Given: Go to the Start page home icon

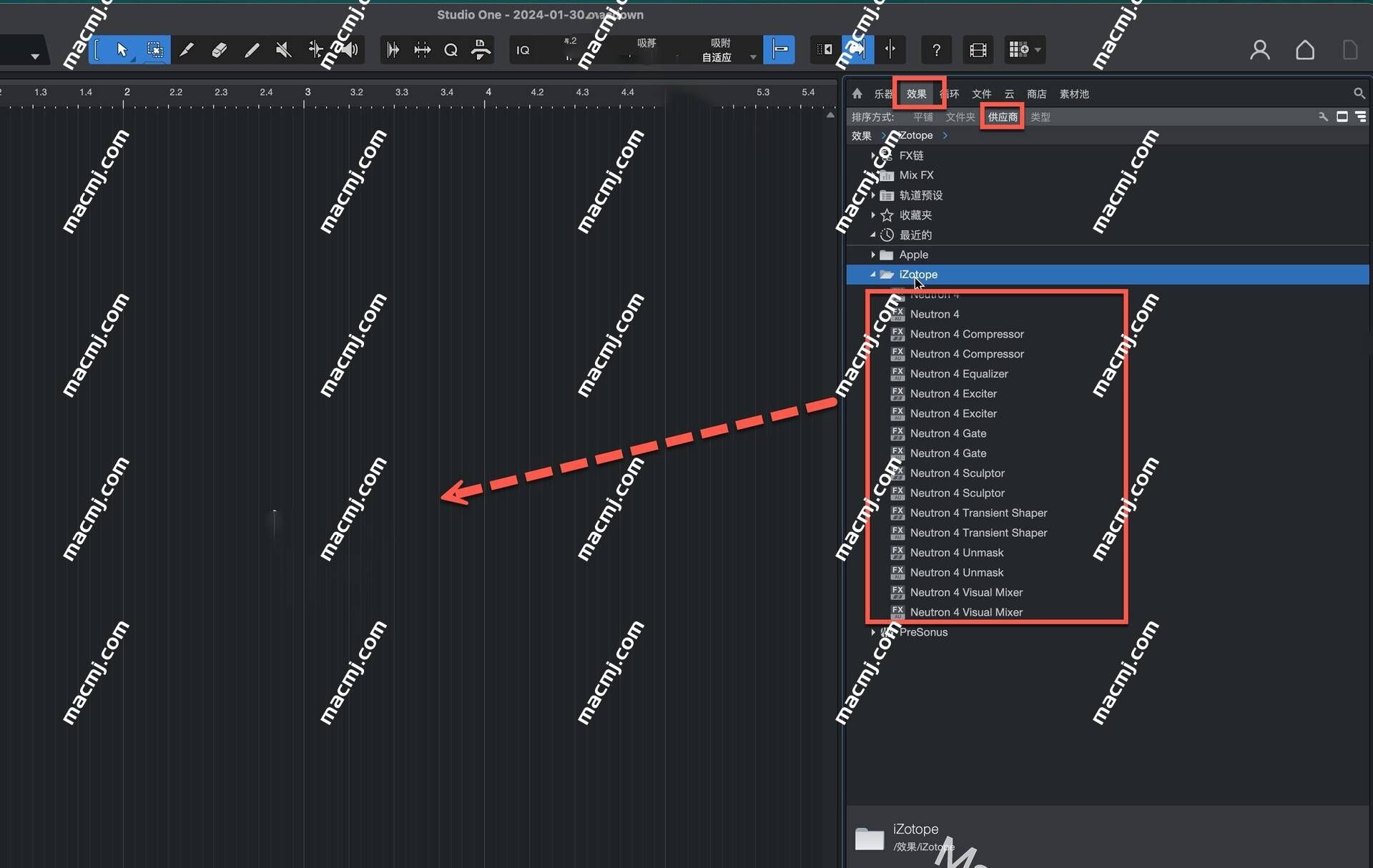Looking at the screenshot, I should tap(1305, 49).
